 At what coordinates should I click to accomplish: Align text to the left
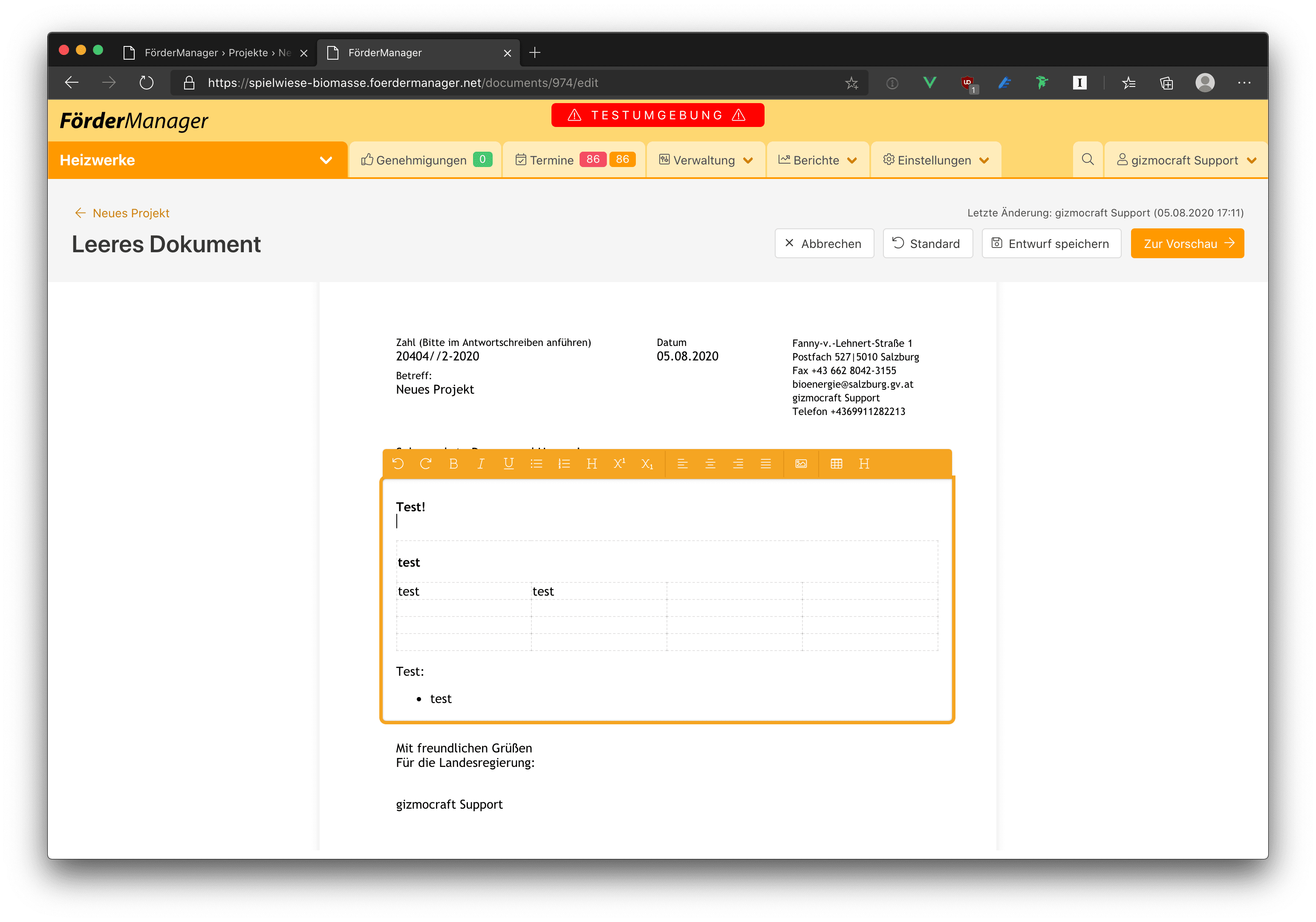tap(683, 464)
